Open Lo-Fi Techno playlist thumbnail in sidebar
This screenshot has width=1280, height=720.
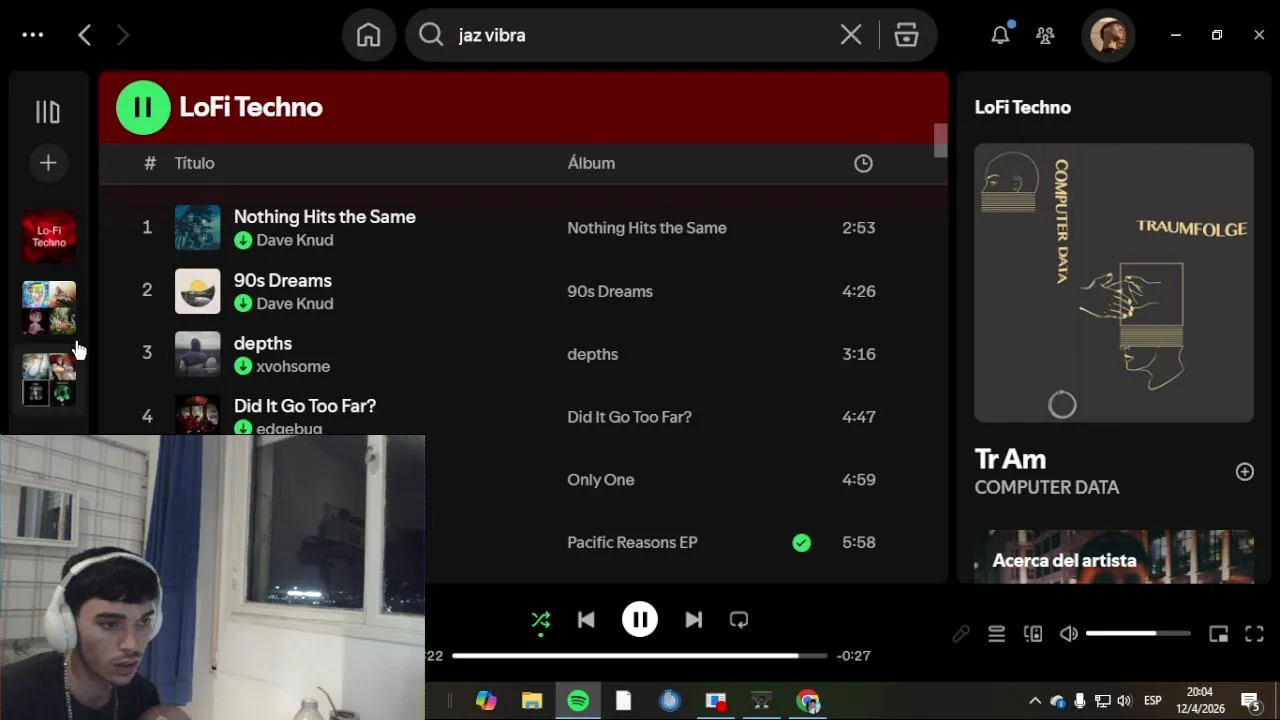point(49,237)
